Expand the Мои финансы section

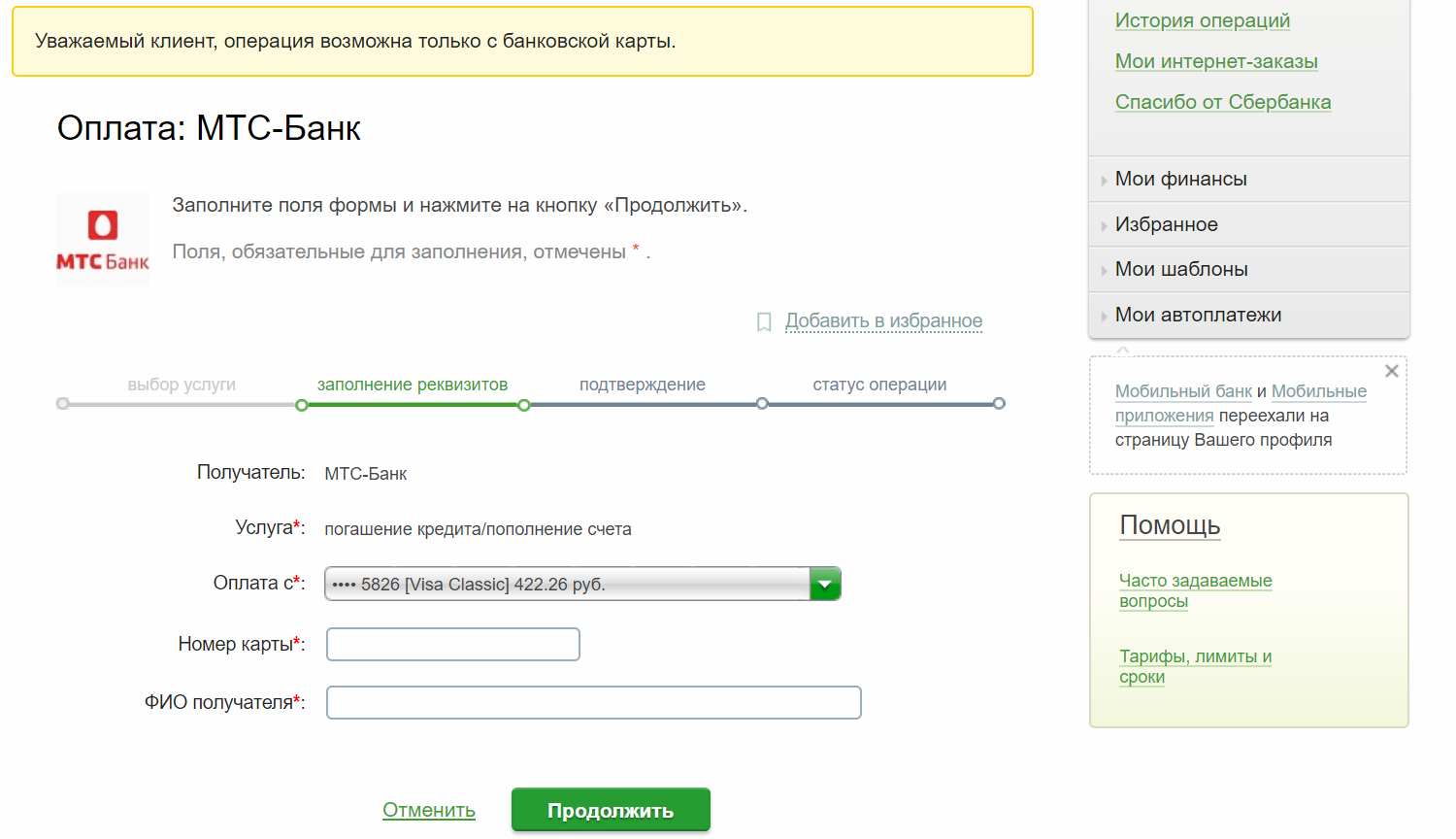[x=1180, y=179]
